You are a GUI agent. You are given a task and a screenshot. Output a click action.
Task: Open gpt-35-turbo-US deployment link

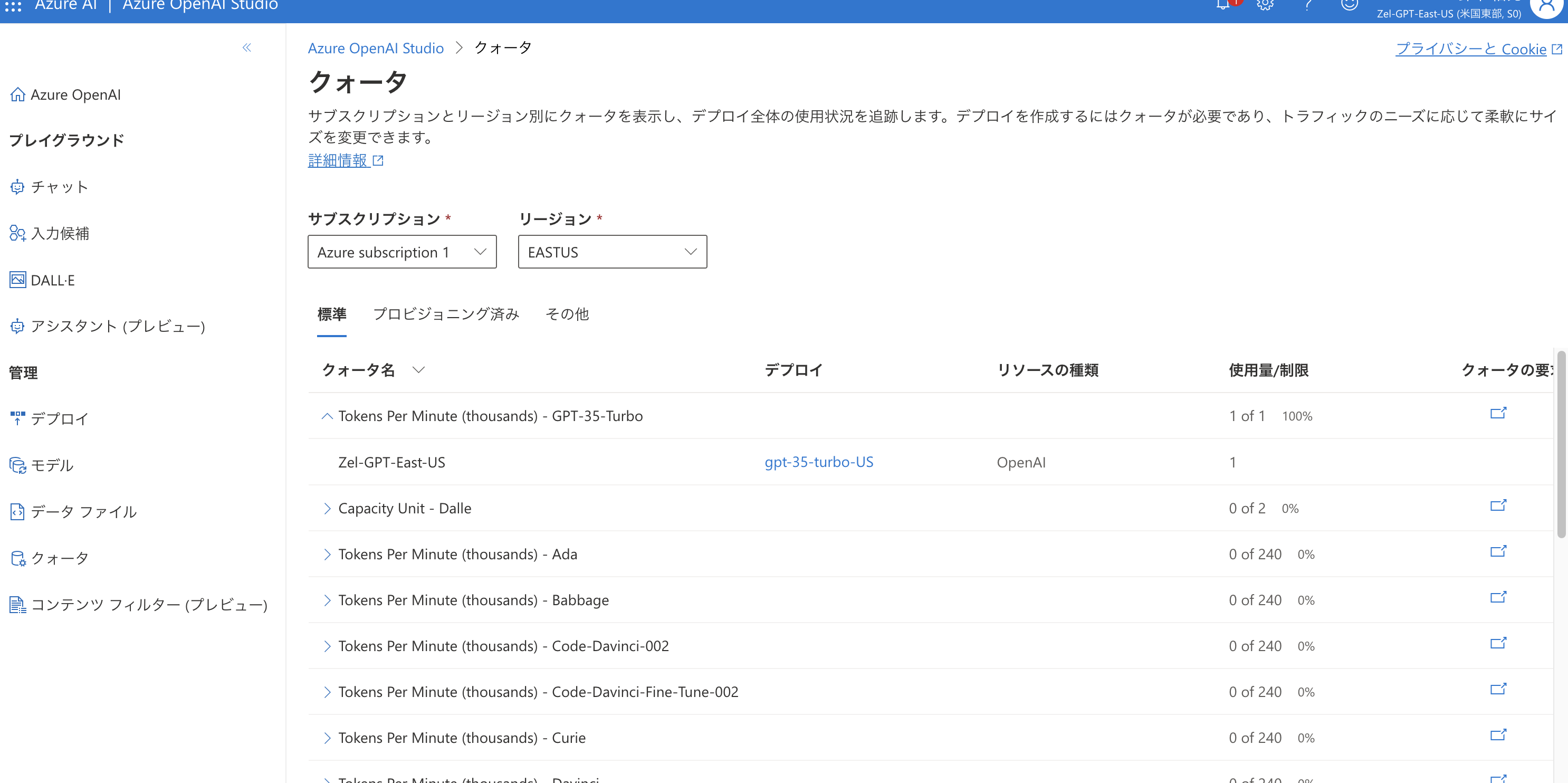(819, 462)
